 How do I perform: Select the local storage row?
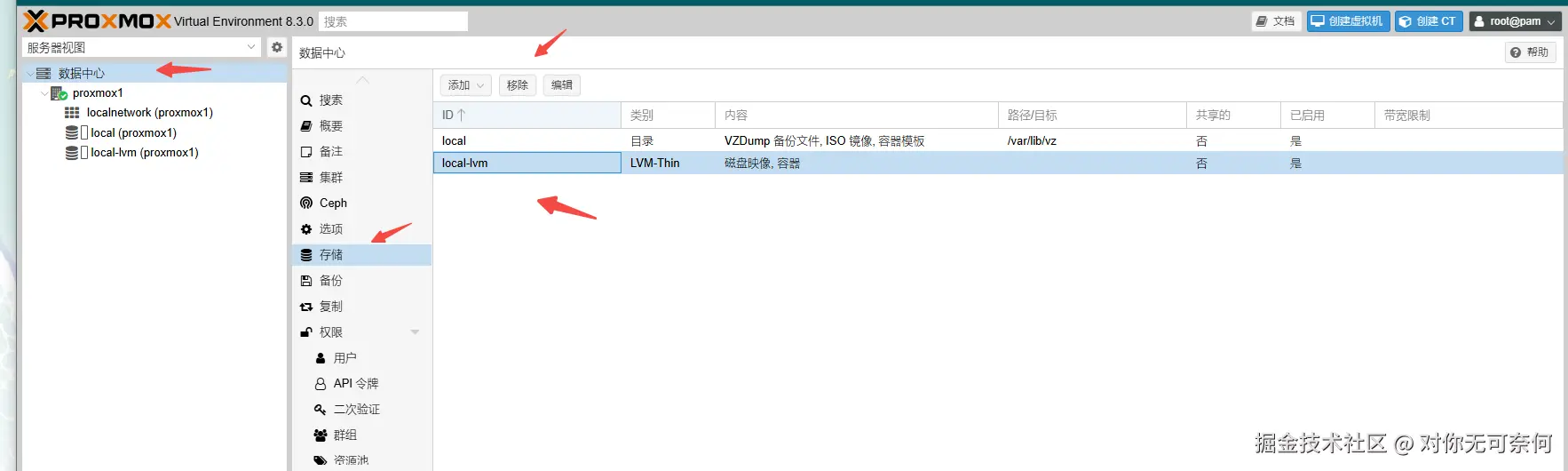pyautogui.click(x=998, y=140)
